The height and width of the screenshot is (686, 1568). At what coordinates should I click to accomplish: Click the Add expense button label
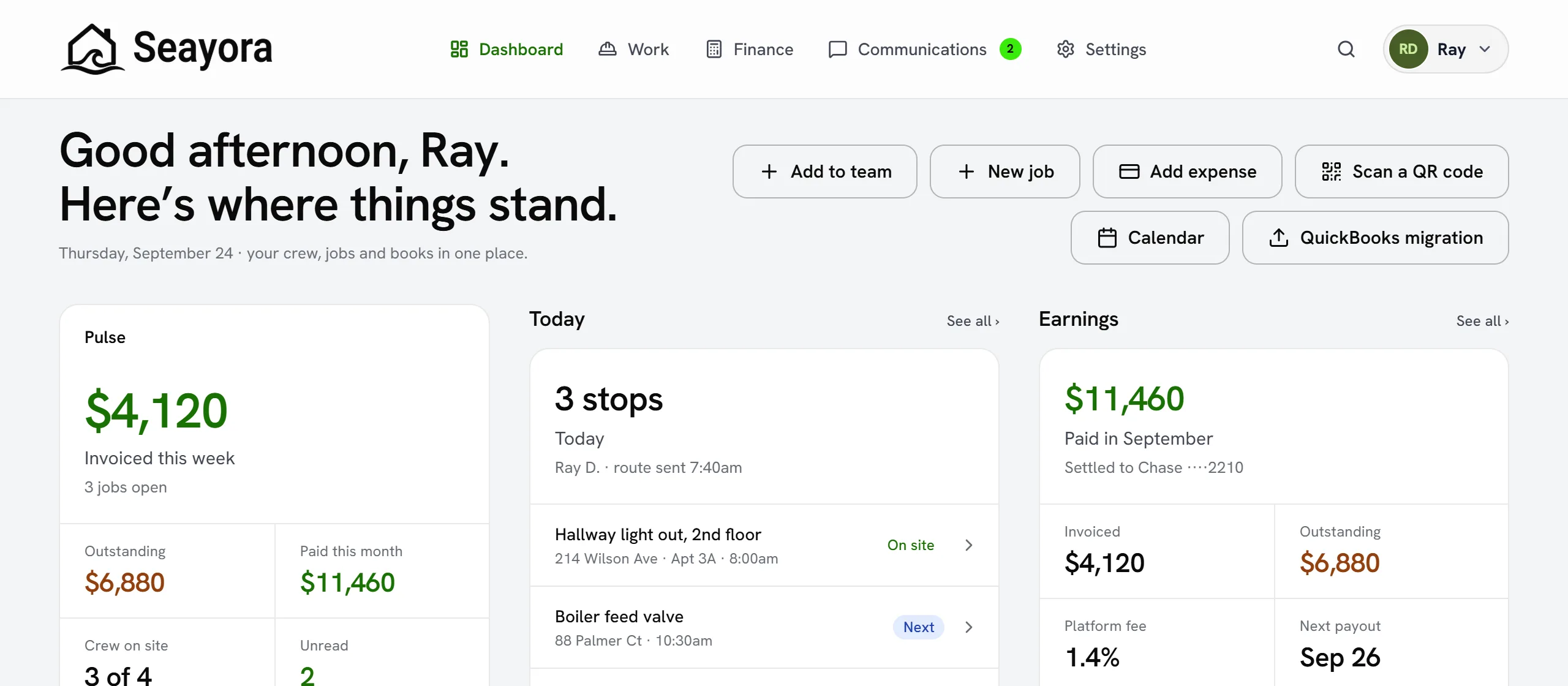point(1203,171)
